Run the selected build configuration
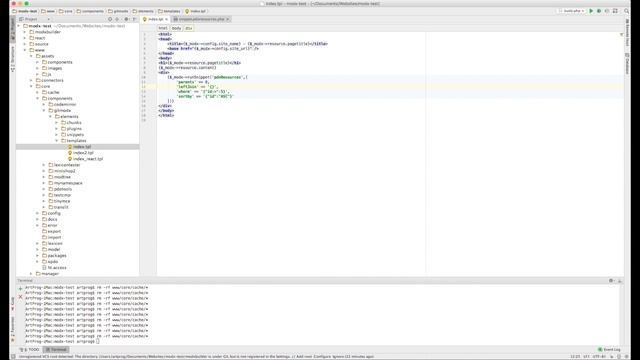This screenshot has height=360, width=640. tap(591, 11)
